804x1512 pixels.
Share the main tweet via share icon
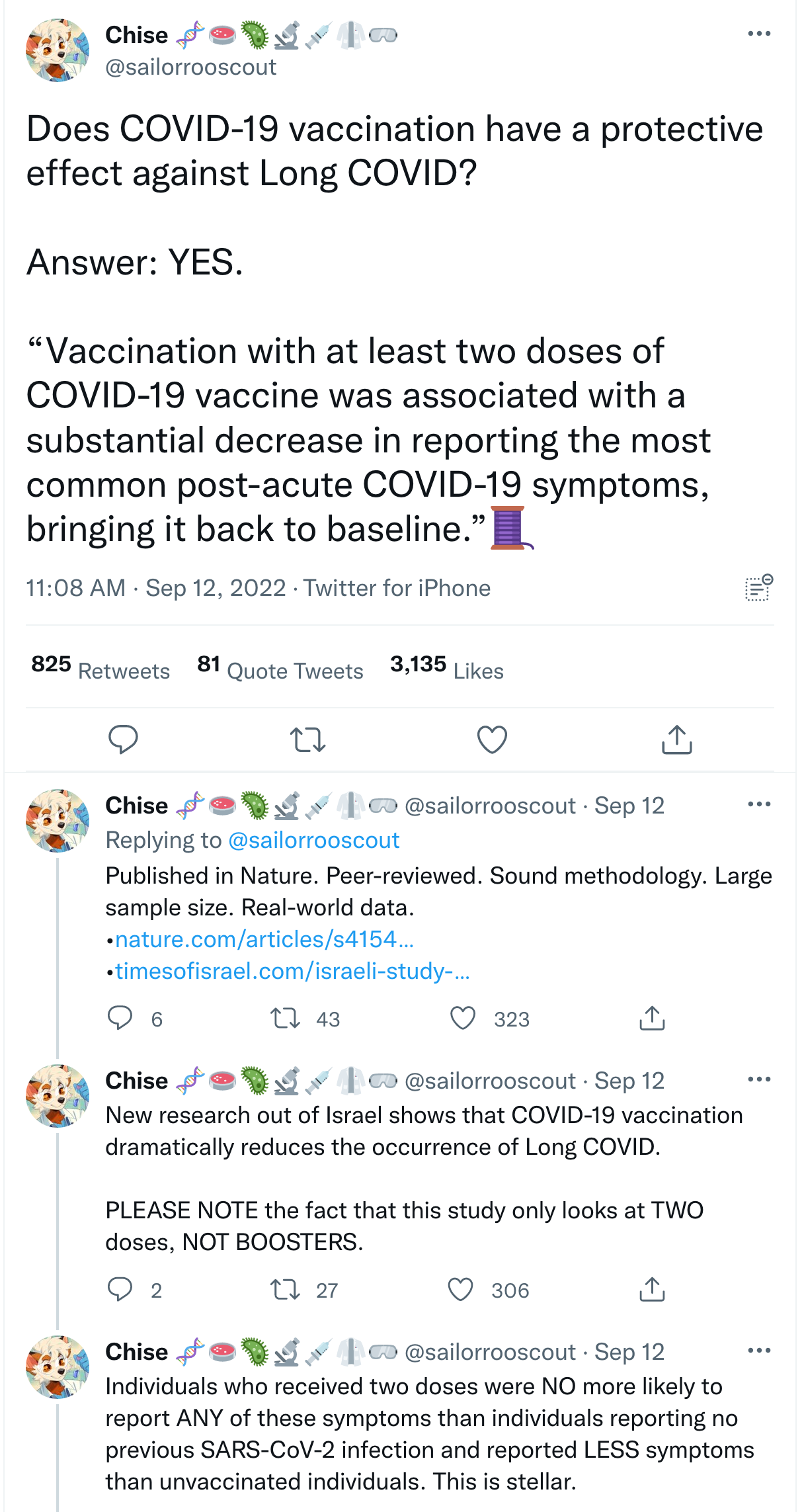pos(676,739)
